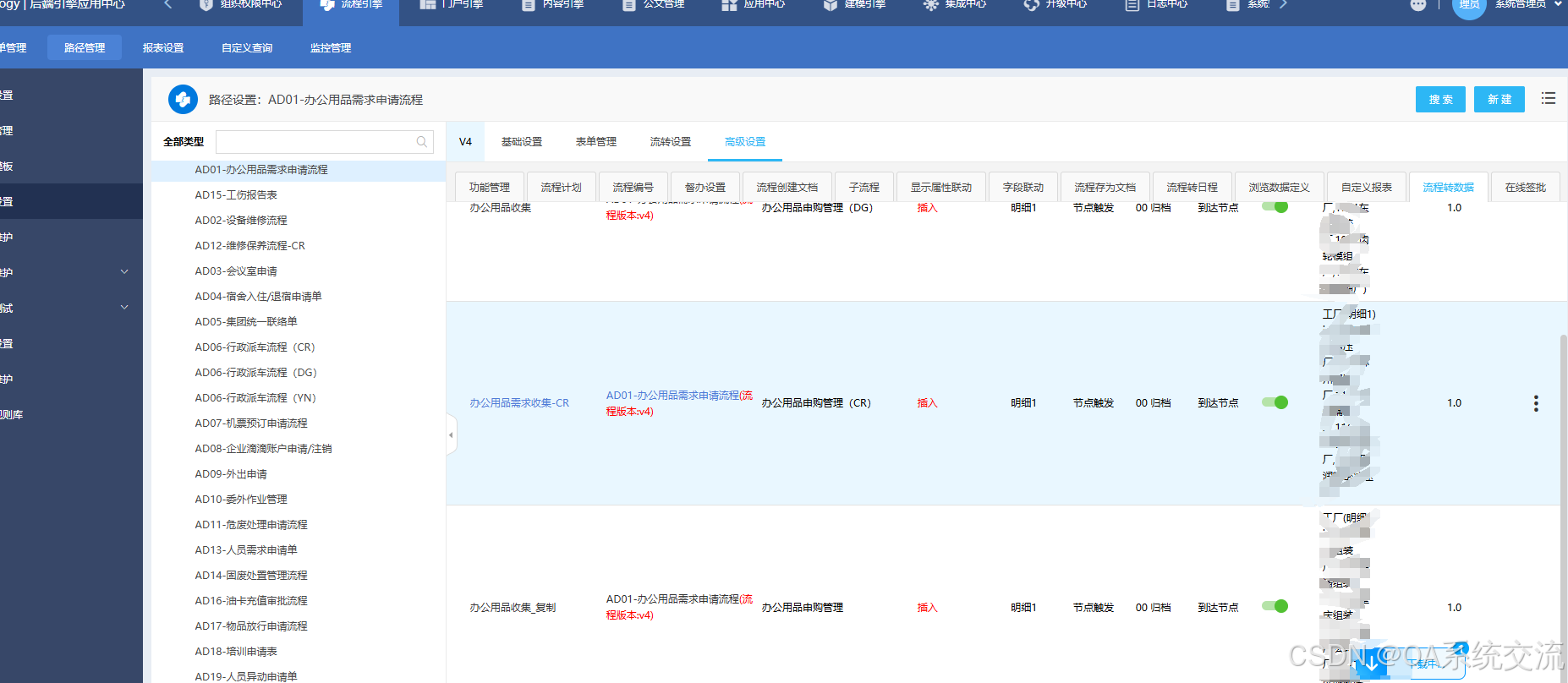Toggle the switch for 办公用品收集_复制 row
Image resolution: width=1568 pixels, height=683 pixels.
click(1275, 606)
